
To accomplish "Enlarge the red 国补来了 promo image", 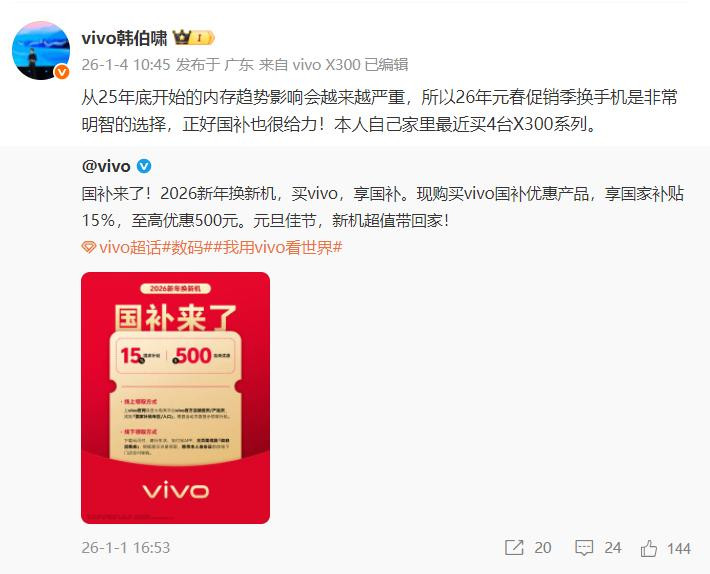I will tap(176, 398).
